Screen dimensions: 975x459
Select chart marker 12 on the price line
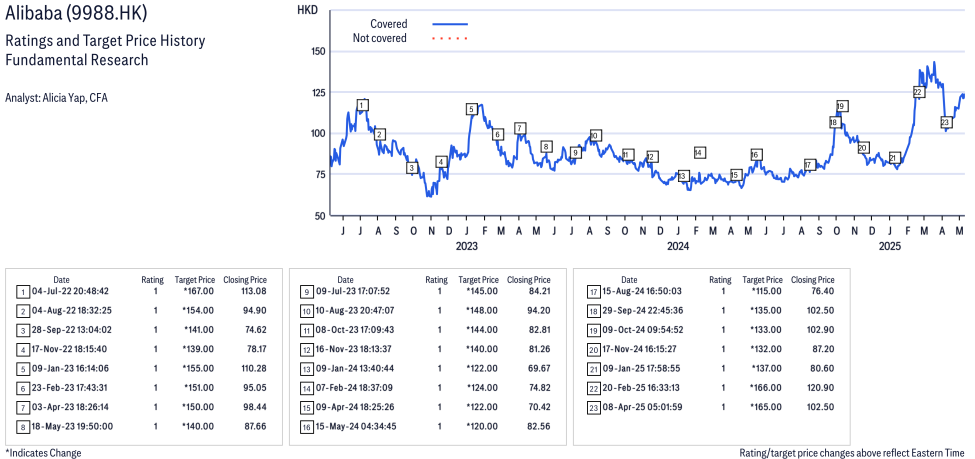click(x=652, y=157)
